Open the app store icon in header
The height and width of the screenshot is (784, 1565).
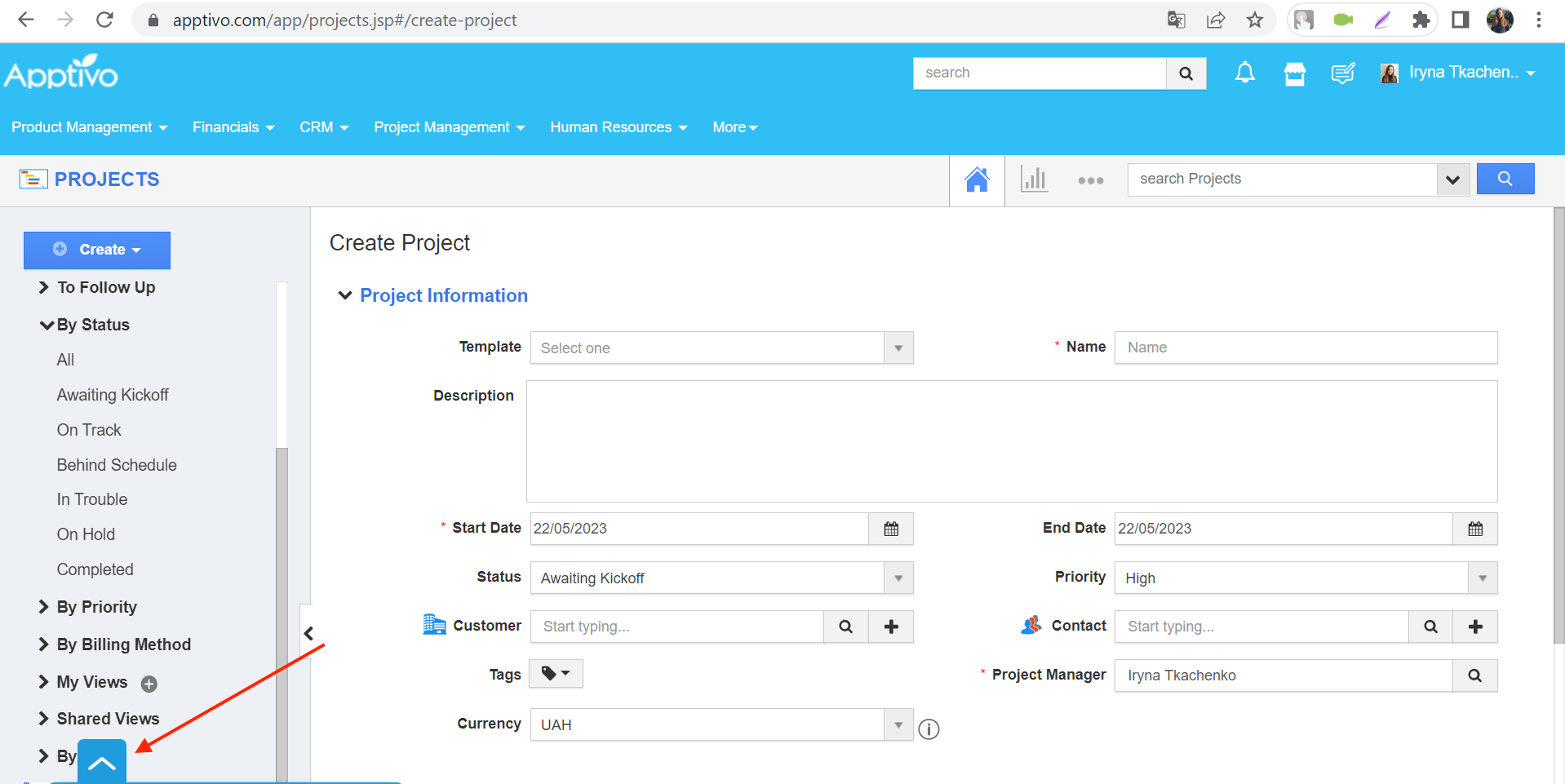pos(1294,73)
